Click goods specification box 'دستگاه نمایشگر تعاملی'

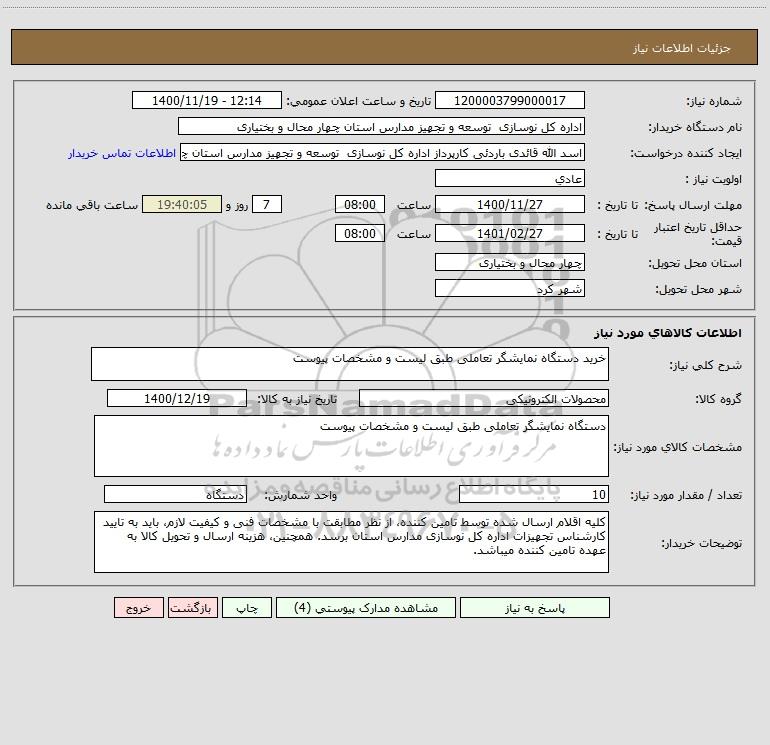tap(351, 446)
